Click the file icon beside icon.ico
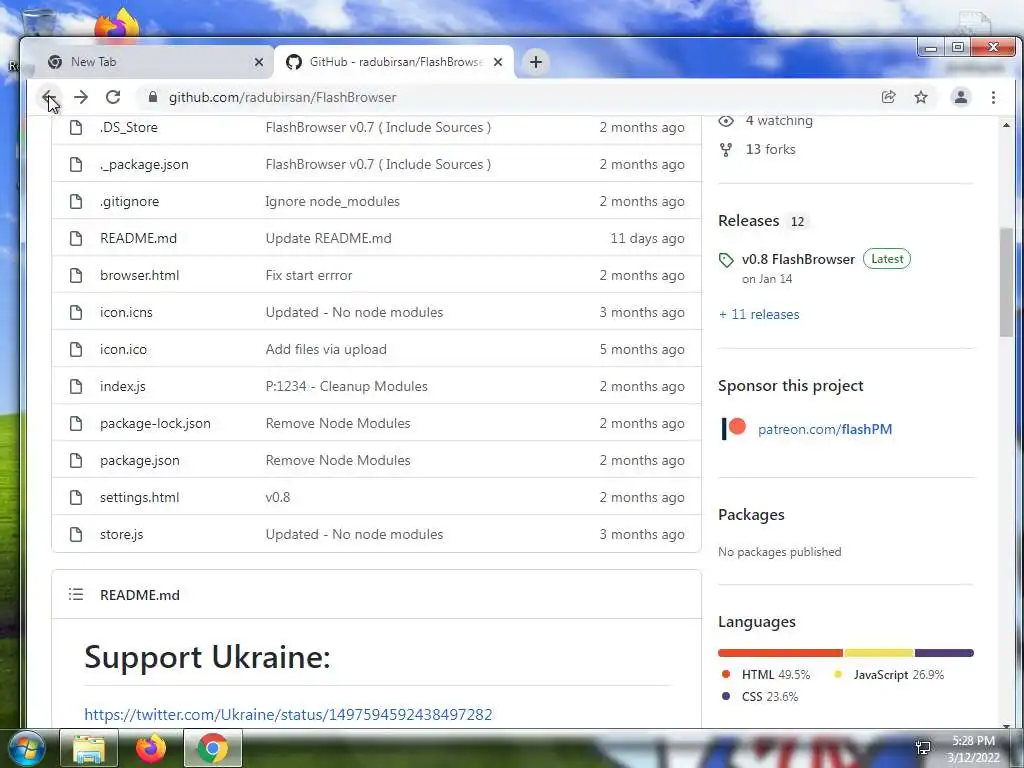Image resolution: width=1024 pixels, height=768 pixels. coord(76,349)
